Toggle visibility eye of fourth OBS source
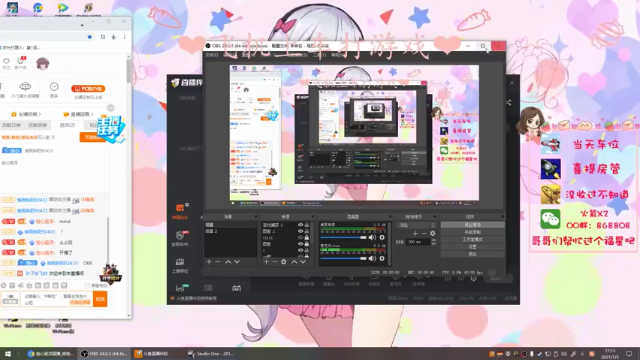 [300, 244]
